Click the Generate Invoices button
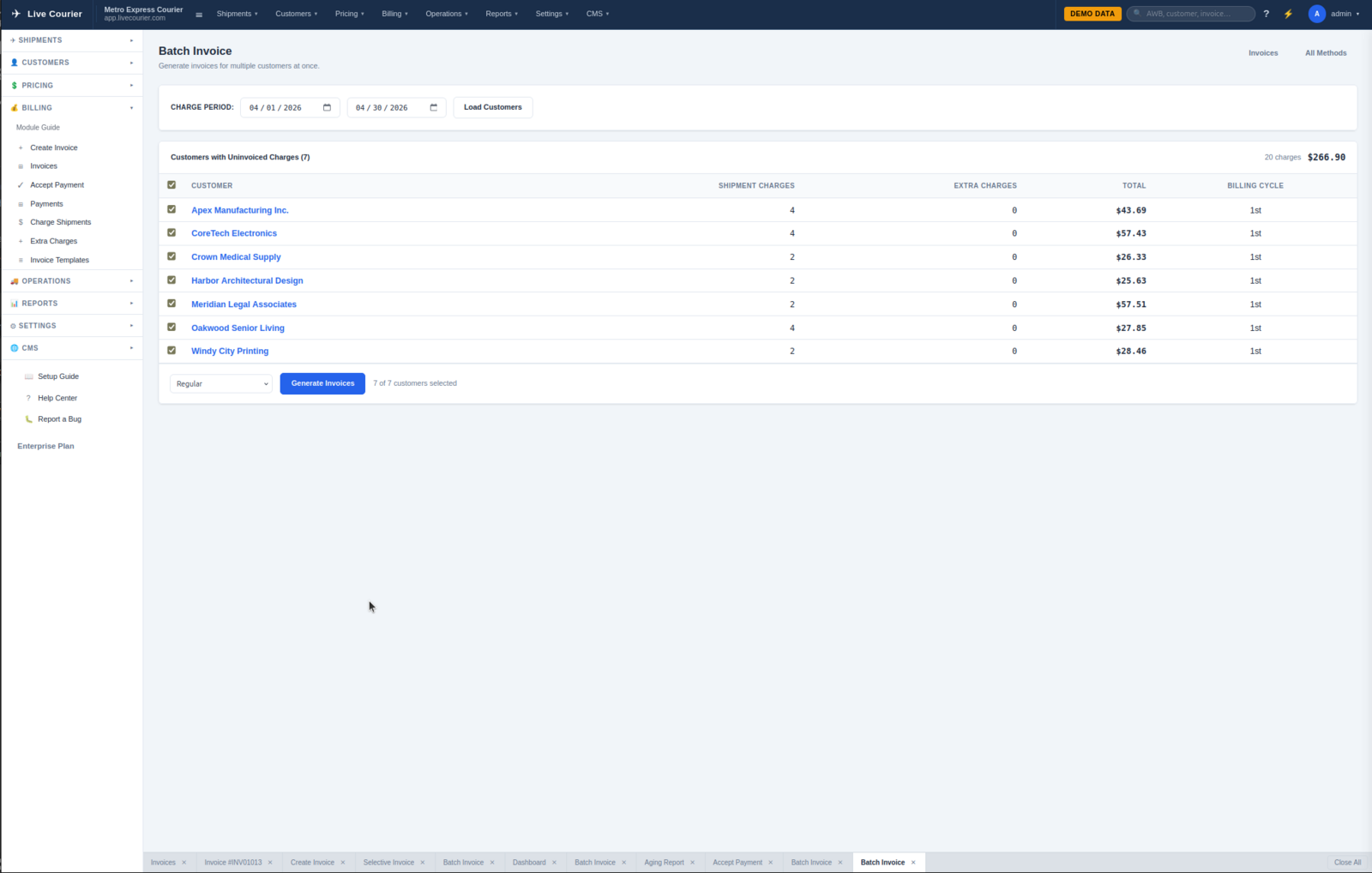 pyautogui.click(x=322, y=383)
